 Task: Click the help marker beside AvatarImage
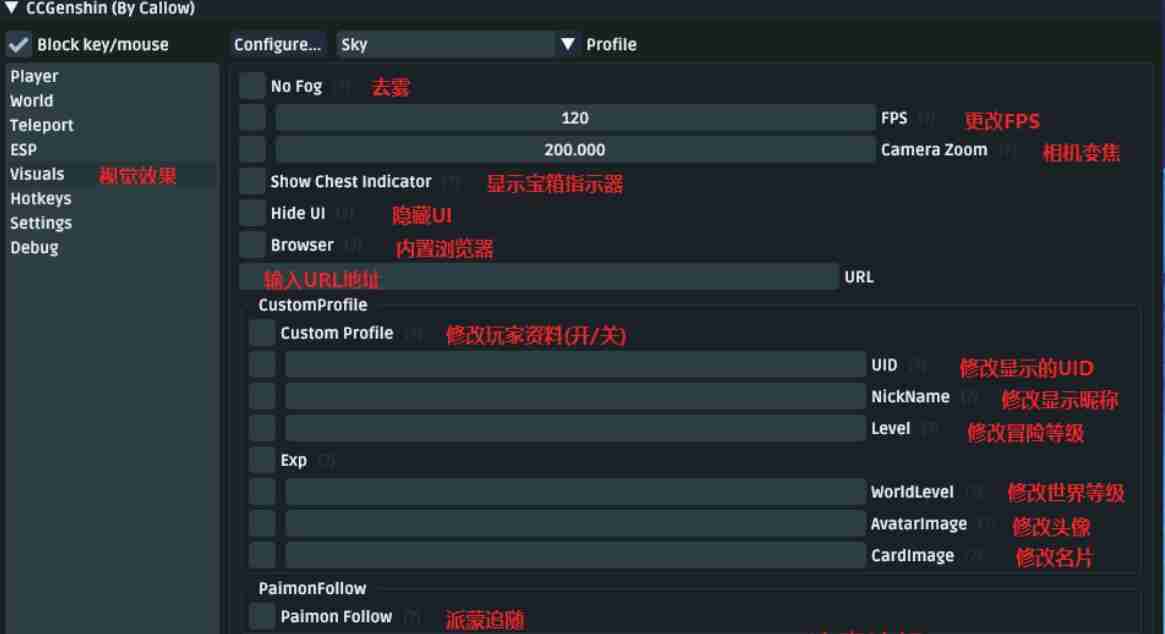pos(986,525)
